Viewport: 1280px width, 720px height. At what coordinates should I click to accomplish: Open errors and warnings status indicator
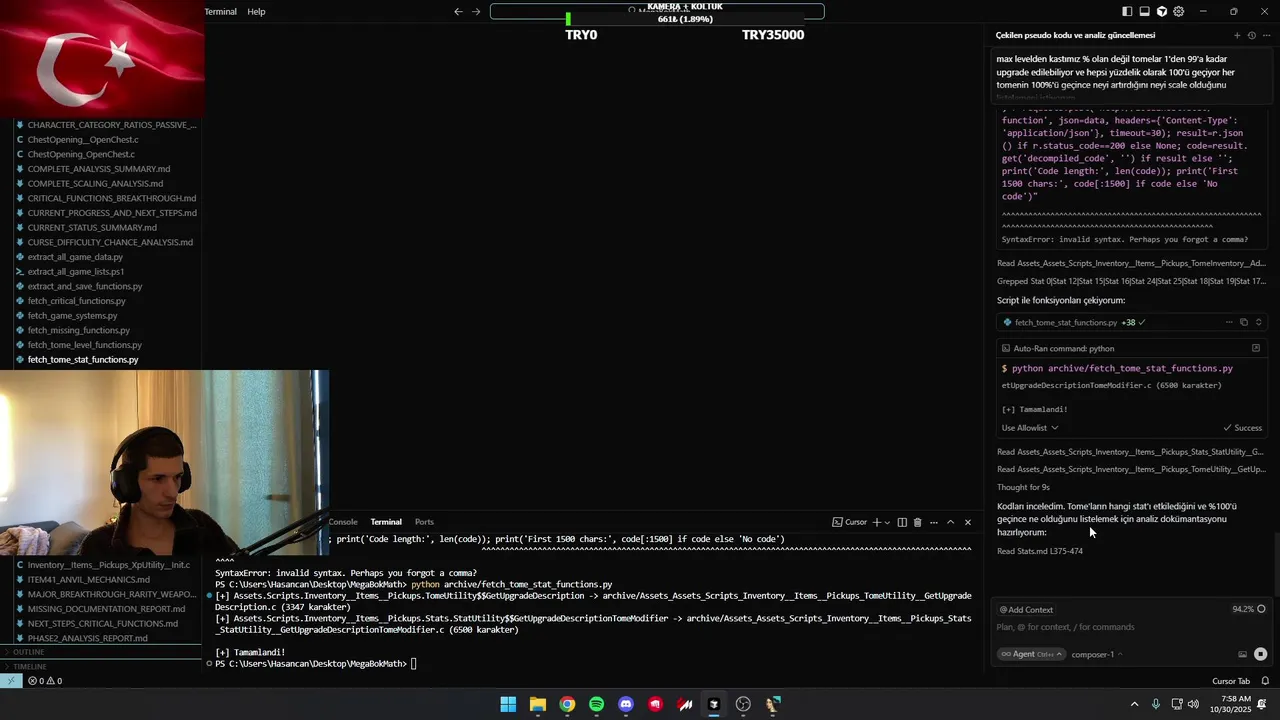point(45,681)
